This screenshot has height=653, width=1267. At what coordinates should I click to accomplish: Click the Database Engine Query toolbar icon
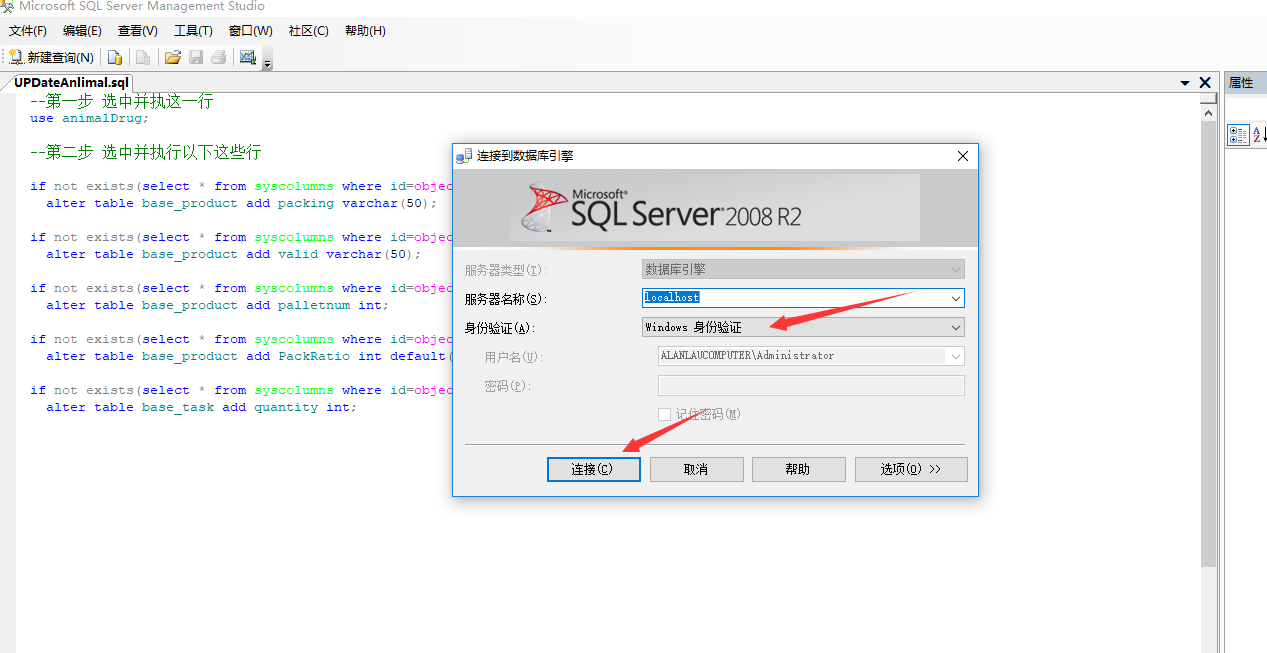pos(115,57)
